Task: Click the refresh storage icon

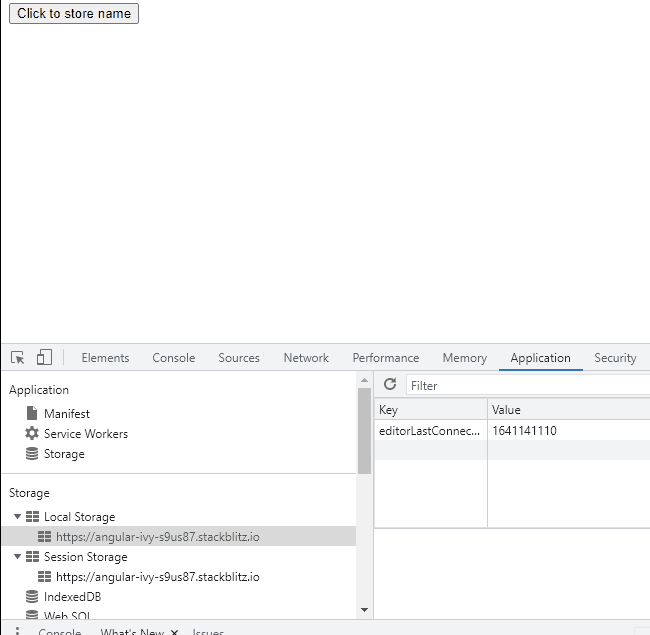Action: coord(390,385)
